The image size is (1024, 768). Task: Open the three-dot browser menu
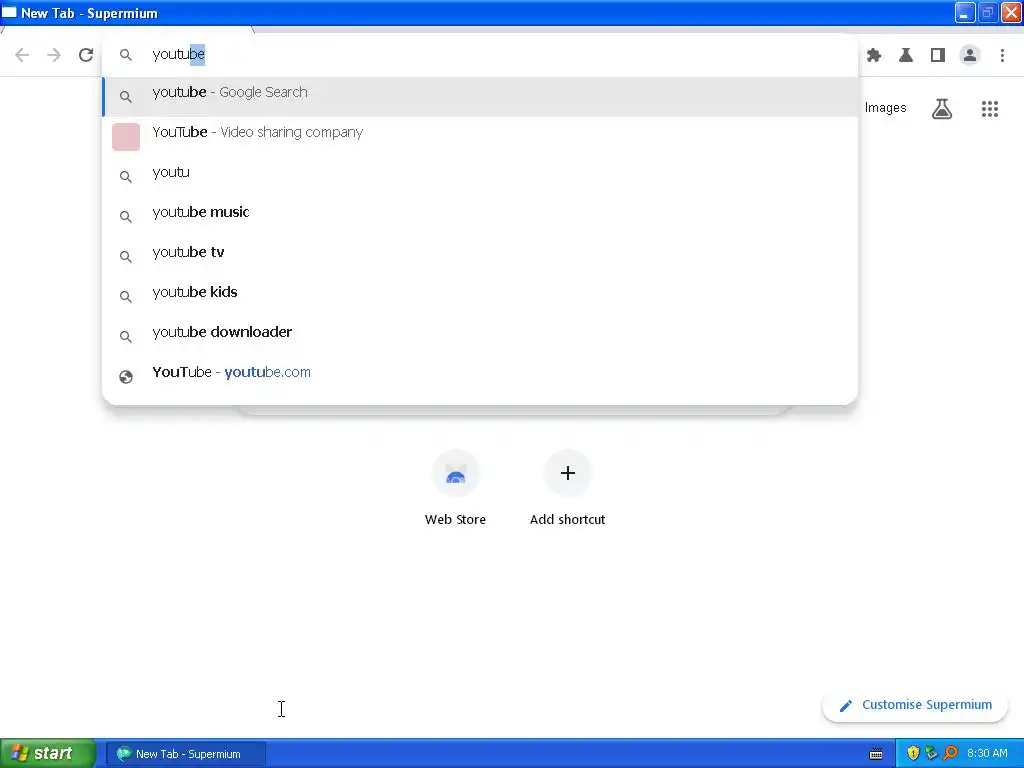pyautogui.click(x=1002, y=56)
